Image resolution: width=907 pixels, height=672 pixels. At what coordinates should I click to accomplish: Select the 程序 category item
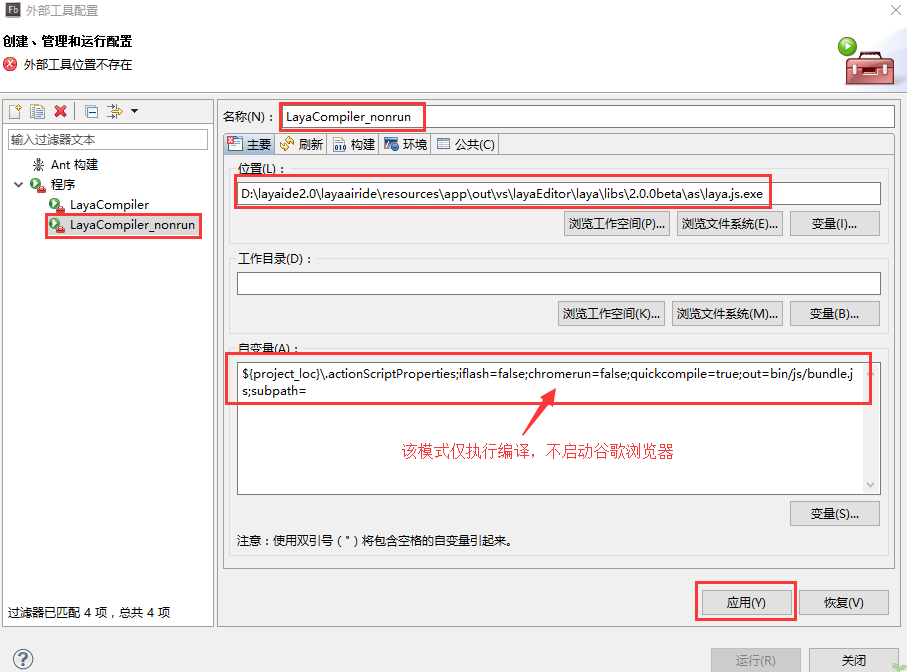click(x=62, y=184)
